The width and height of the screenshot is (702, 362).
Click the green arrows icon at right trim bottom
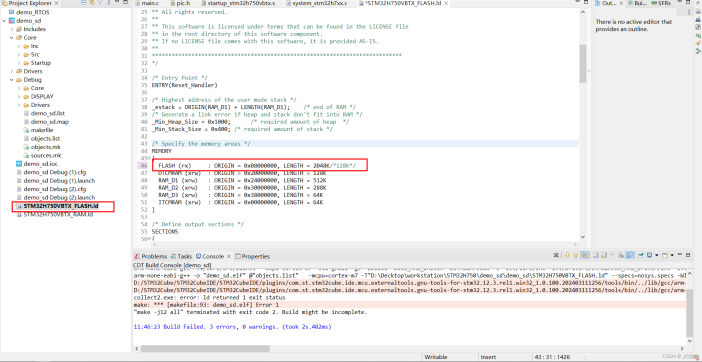[x=698, y=51]
